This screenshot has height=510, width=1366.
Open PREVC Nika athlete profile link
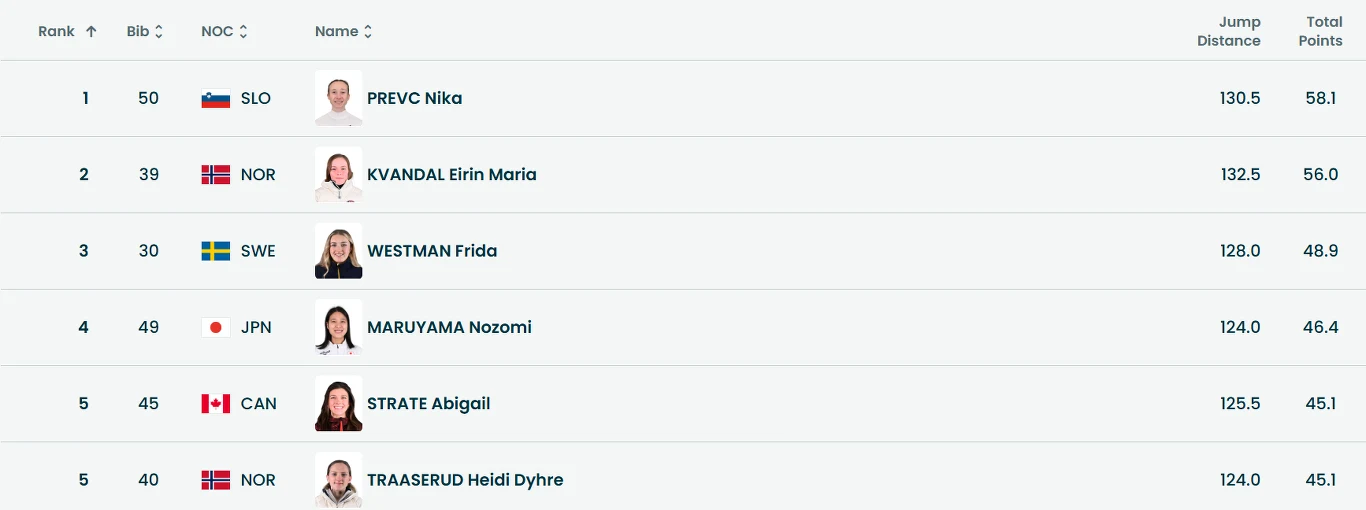pos(414,98)
